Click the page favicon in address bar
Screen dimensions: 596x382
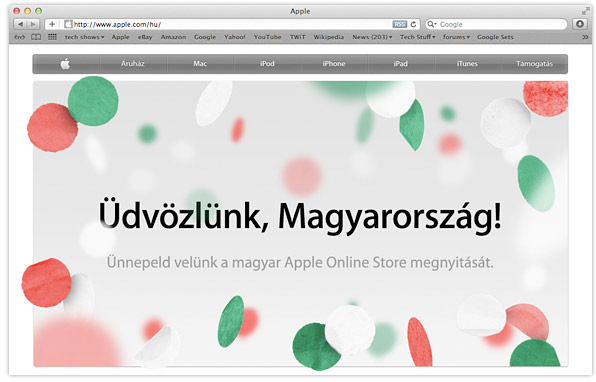pos(68,24)
